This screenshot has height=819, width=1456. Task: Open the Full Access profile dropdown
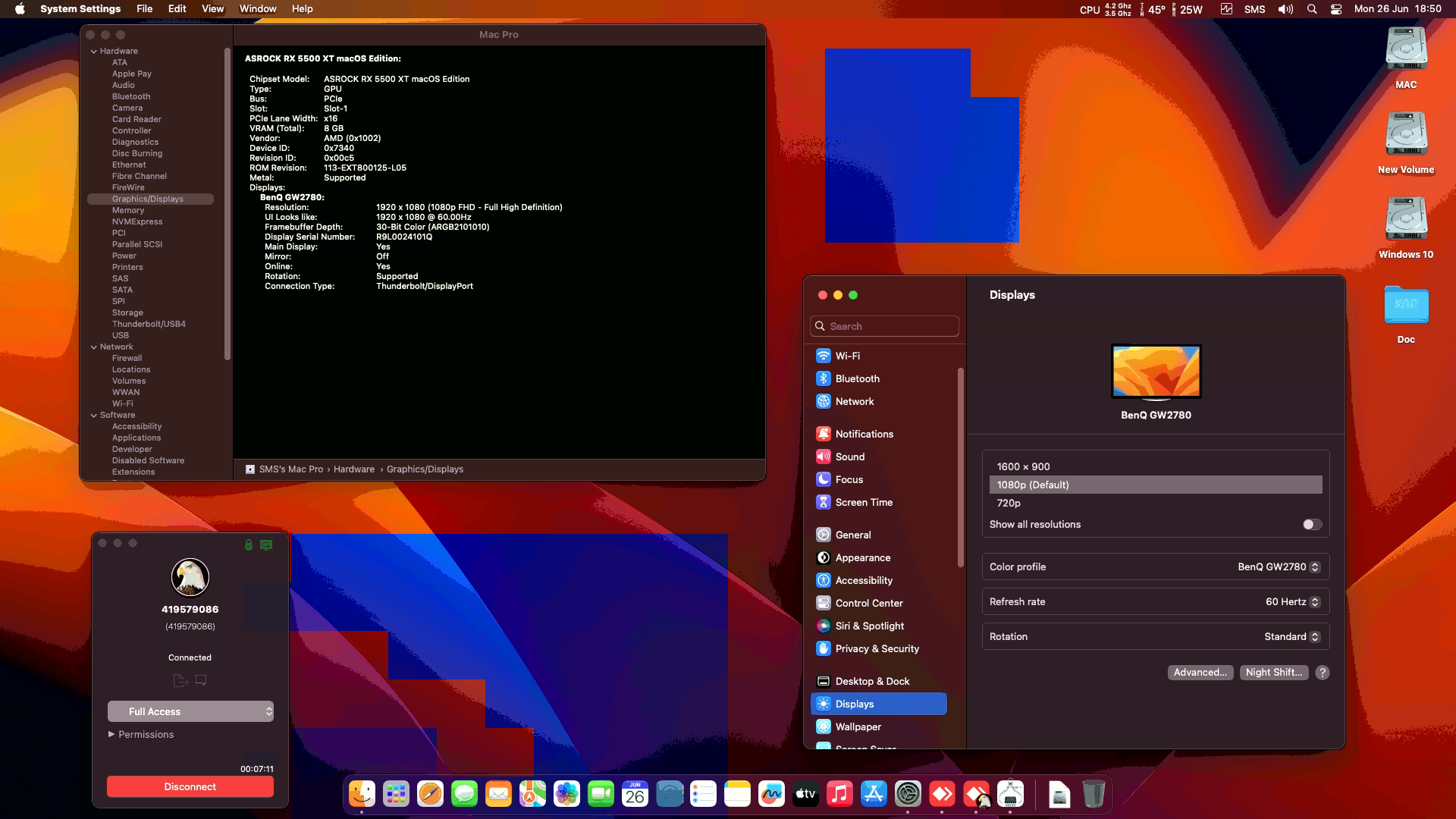click(190, 711)
